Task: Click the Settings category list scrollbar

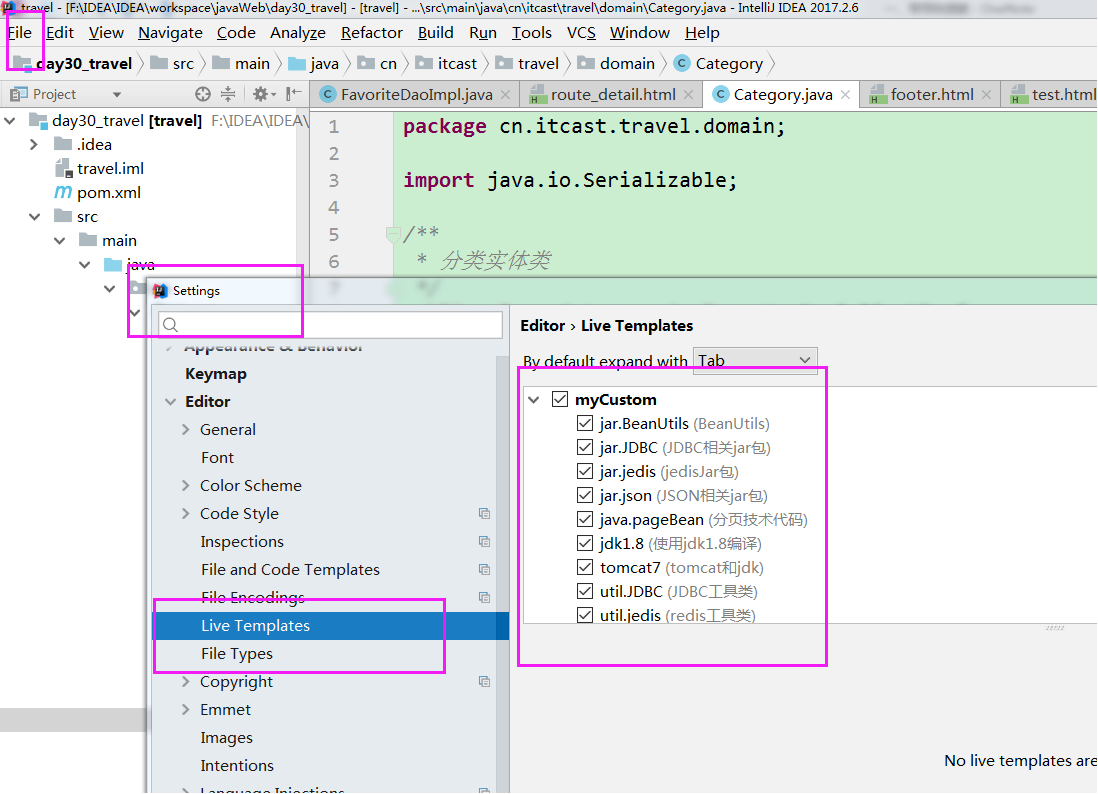Action: tap(503, 574)
